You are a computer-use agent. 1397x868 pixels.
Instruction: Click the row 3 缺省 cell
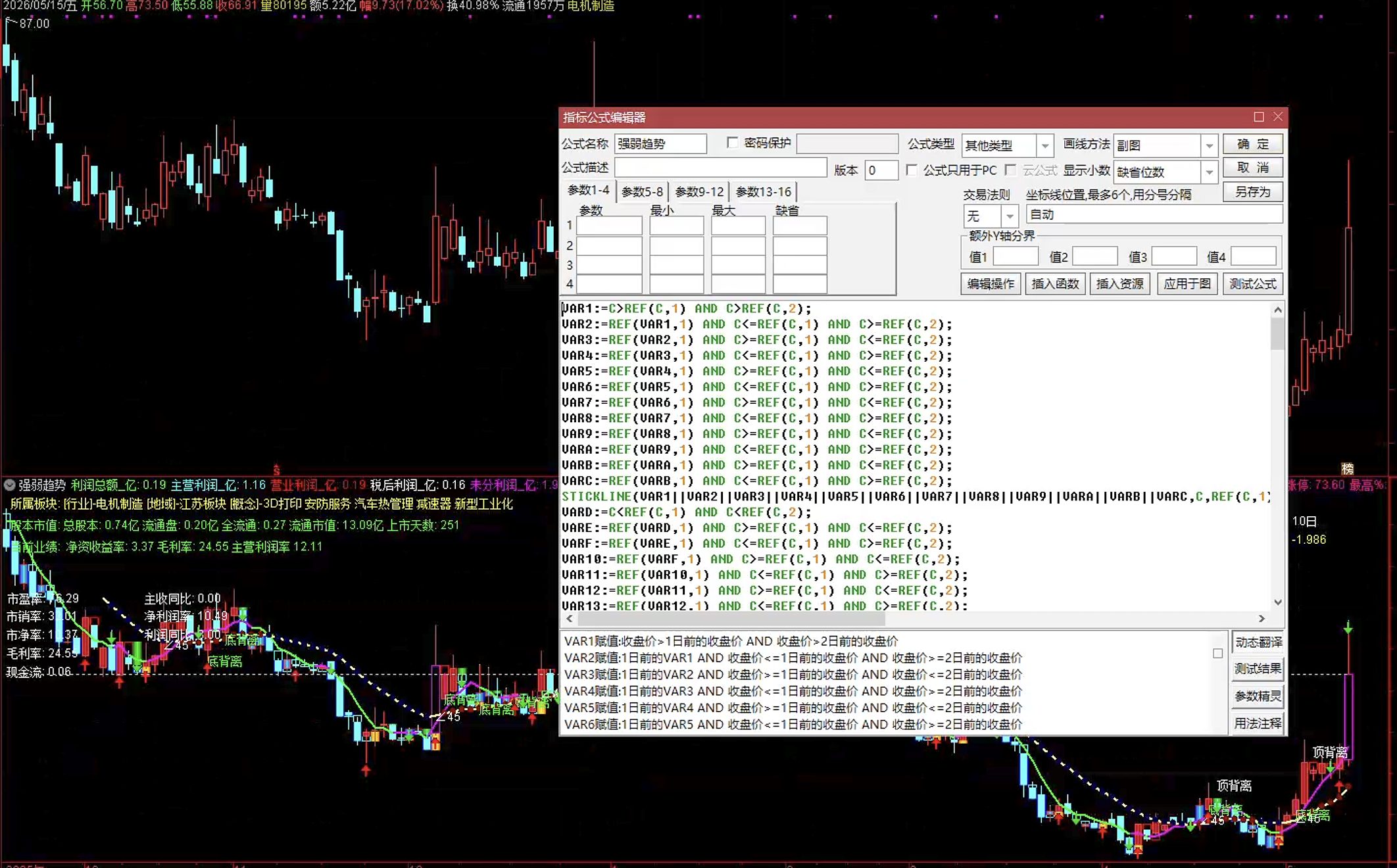800,265
